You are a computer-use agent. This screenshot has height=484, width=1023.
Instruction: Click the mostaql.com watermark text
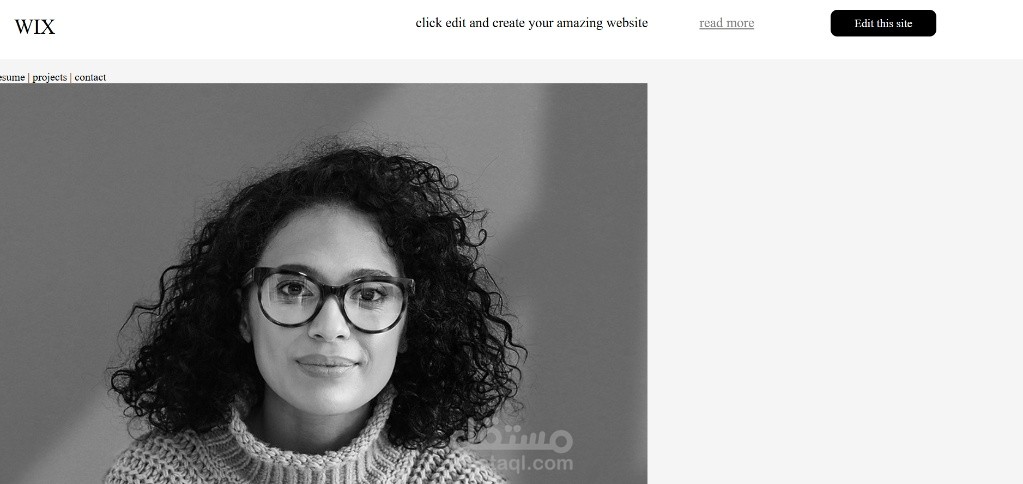526,464
